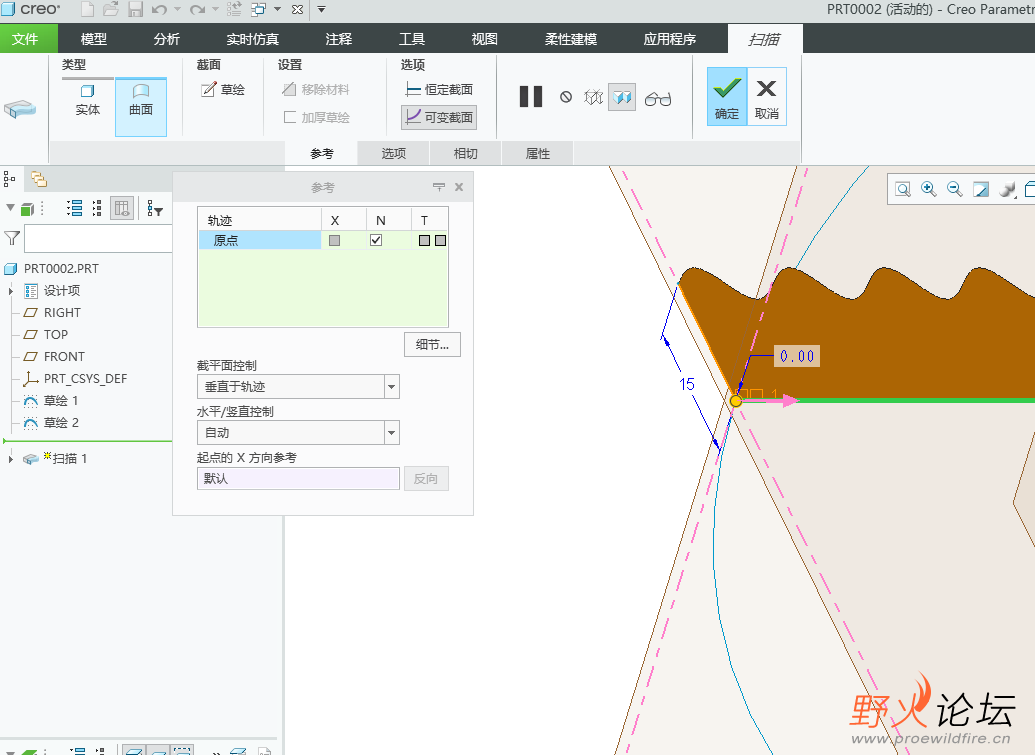1035x755 pixels.
Task: Expand the 扫描 1 feature node
Action: point(11,458)
